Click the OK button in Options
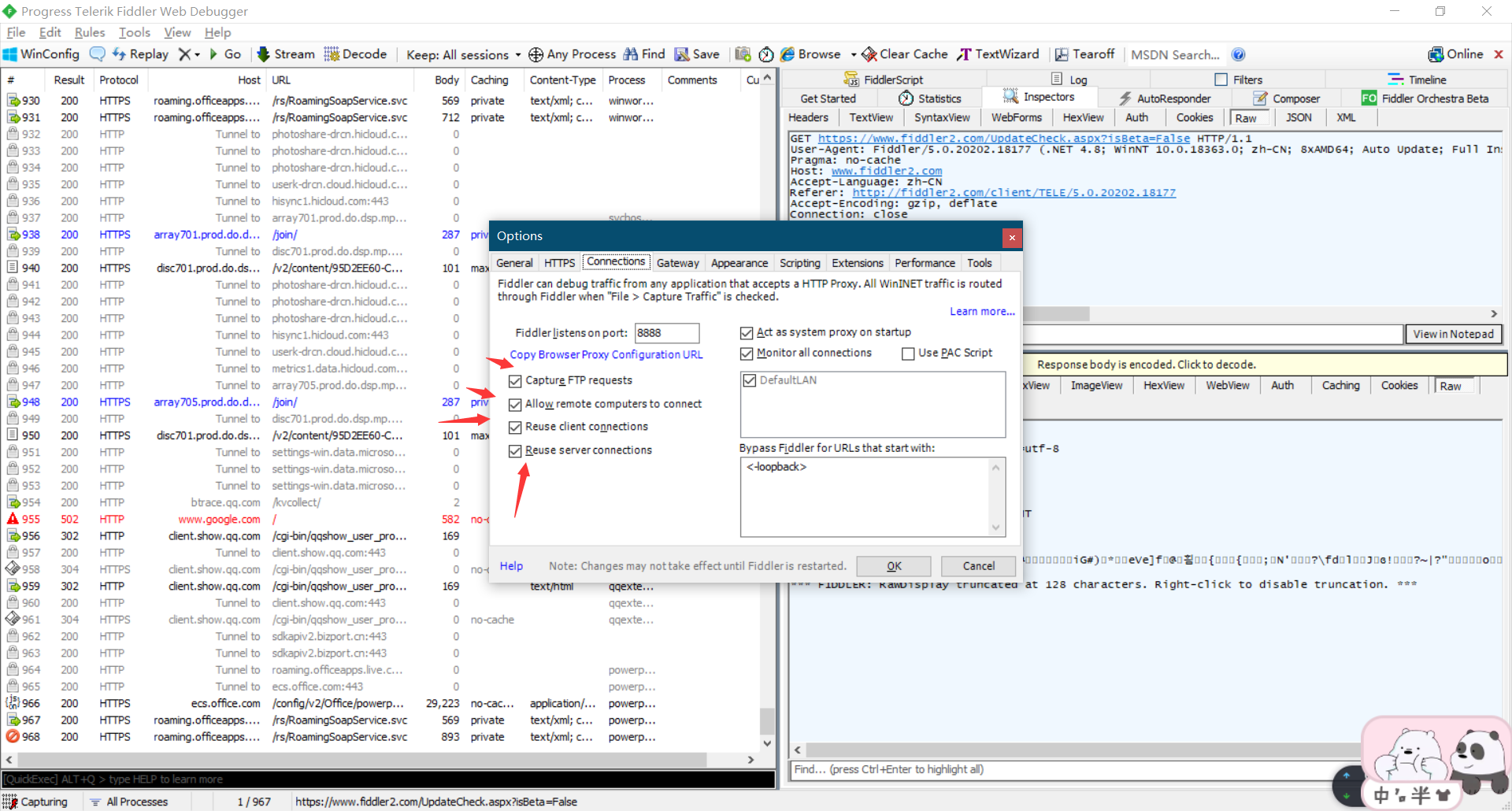The height and width of the screenshot is (811, 1512). coord(893,566)
